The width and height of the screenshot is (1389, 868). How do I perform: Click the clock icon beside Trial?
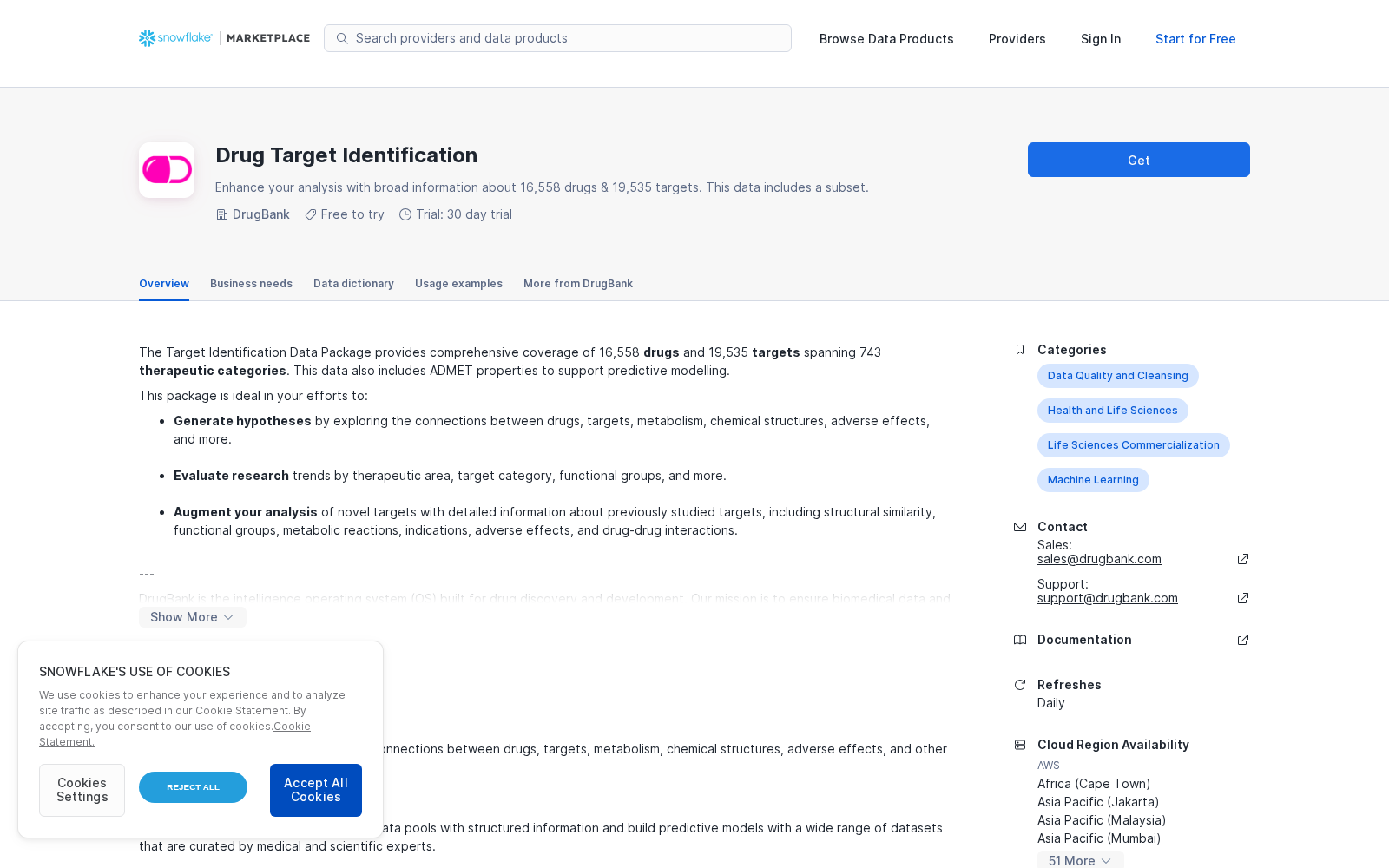point(405,214)
